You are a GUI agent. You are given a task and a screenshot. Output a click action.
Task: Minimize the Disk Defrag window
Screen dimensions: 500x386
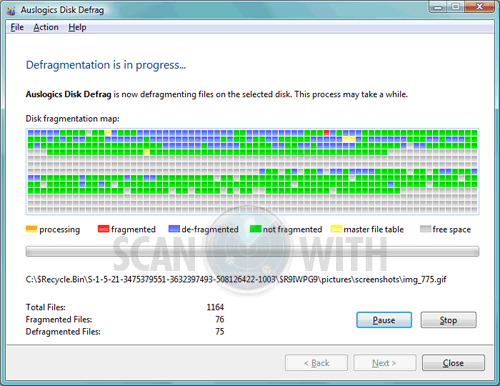coord(438,7)
